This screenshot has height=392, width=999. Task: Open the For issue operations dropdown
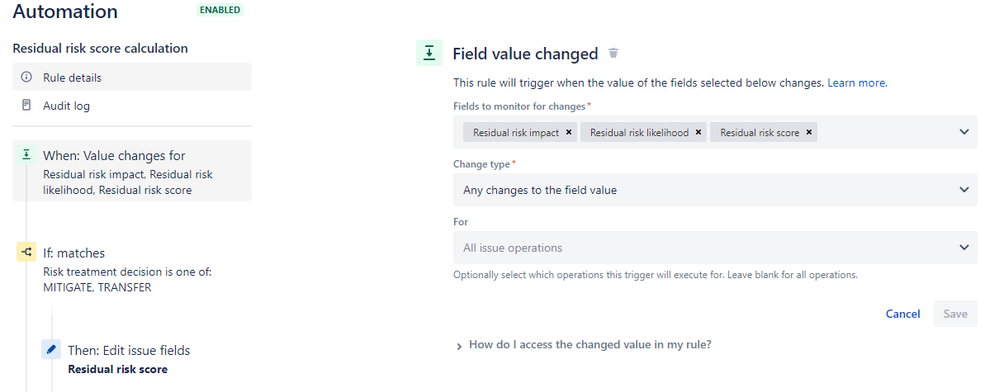(x=715, y=247)
